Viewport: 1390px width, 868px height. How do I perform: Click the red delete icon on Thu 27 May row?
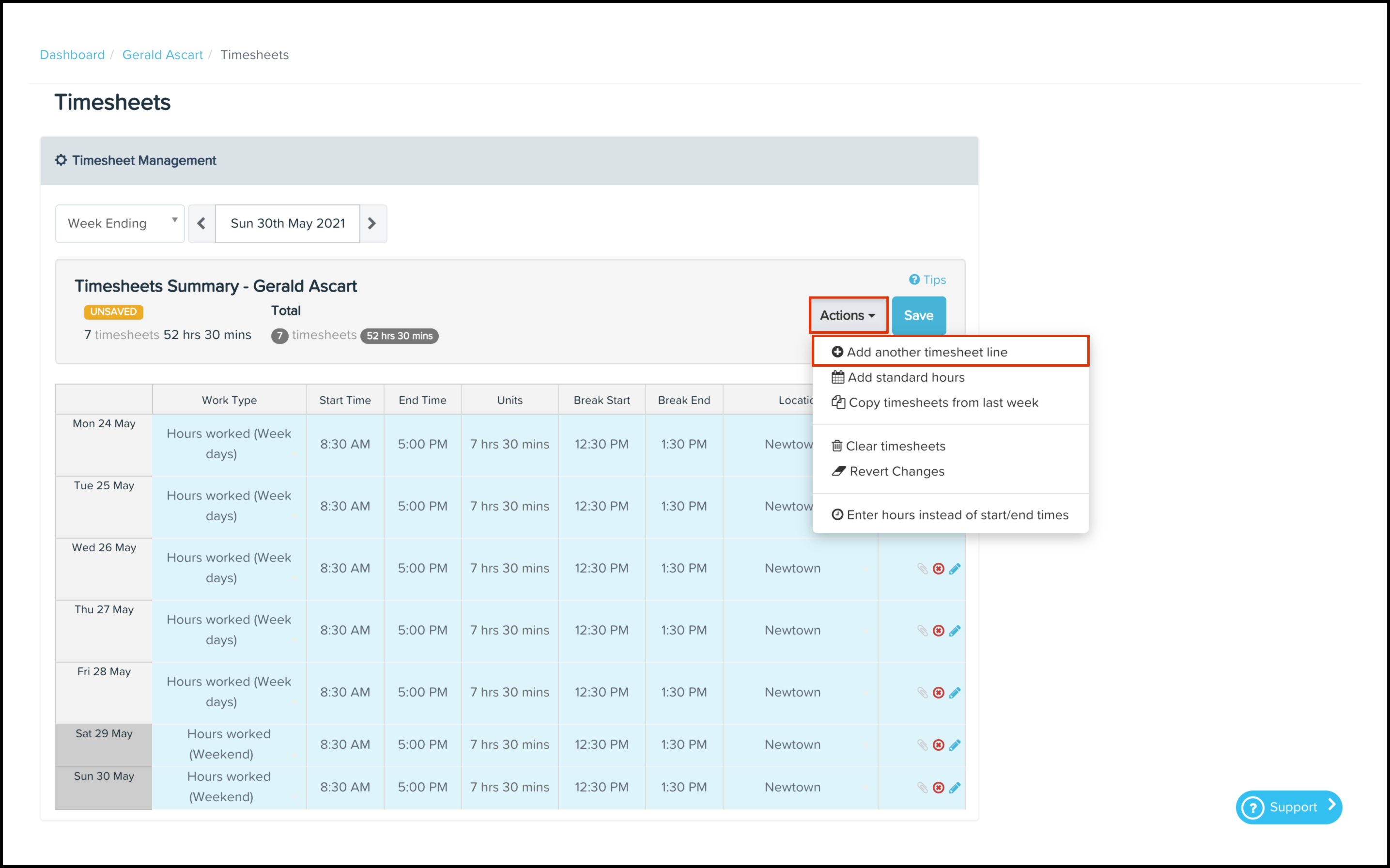click(938, 630)
